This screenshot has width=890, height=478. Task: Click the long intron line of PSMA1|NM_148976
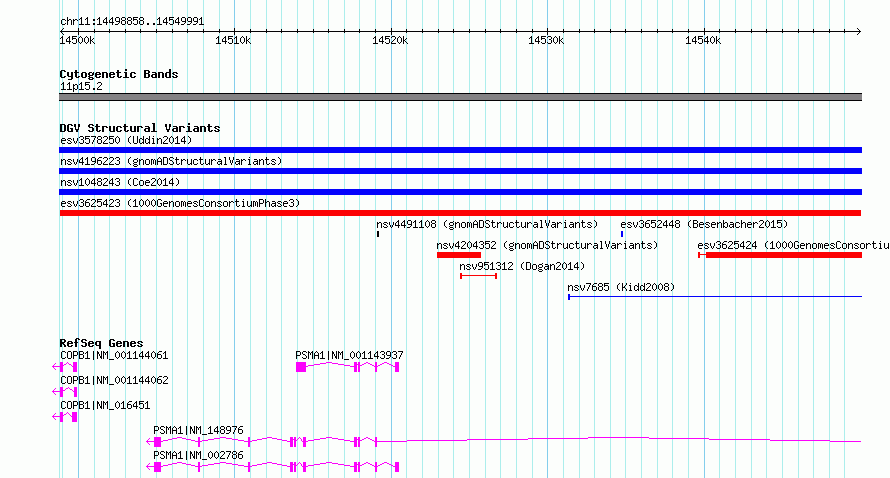point(619,439)
